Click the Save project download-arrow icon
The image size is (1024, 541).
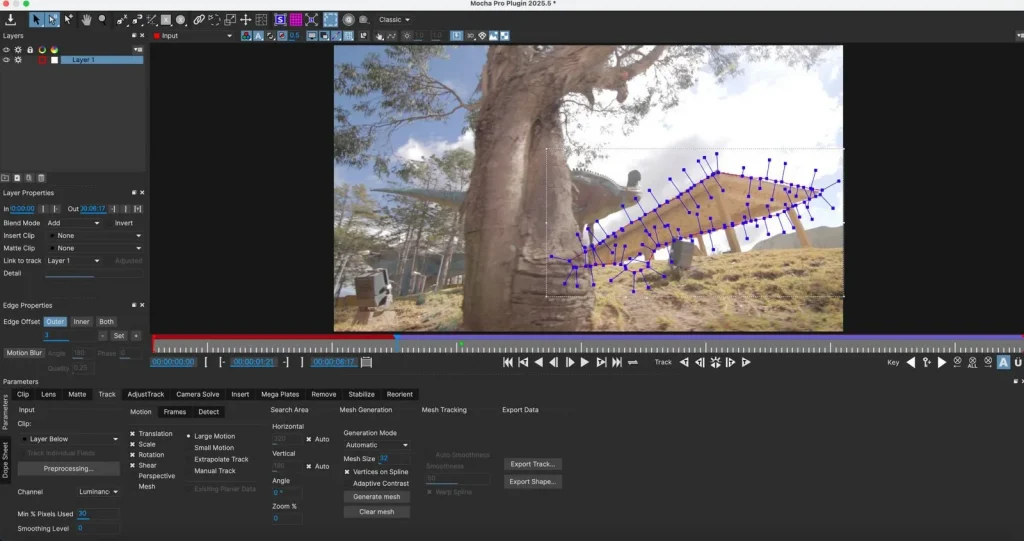tap(10, 20)
